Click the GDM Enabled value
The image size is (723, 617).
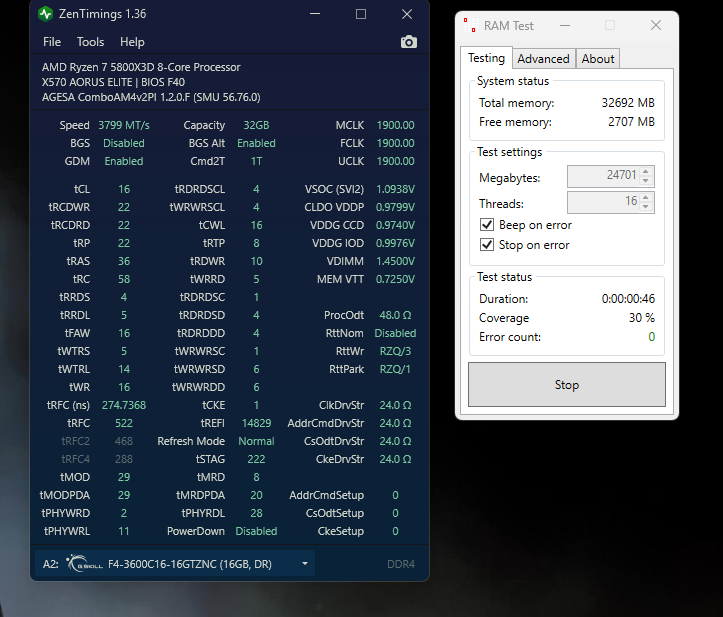coord(124,161)
